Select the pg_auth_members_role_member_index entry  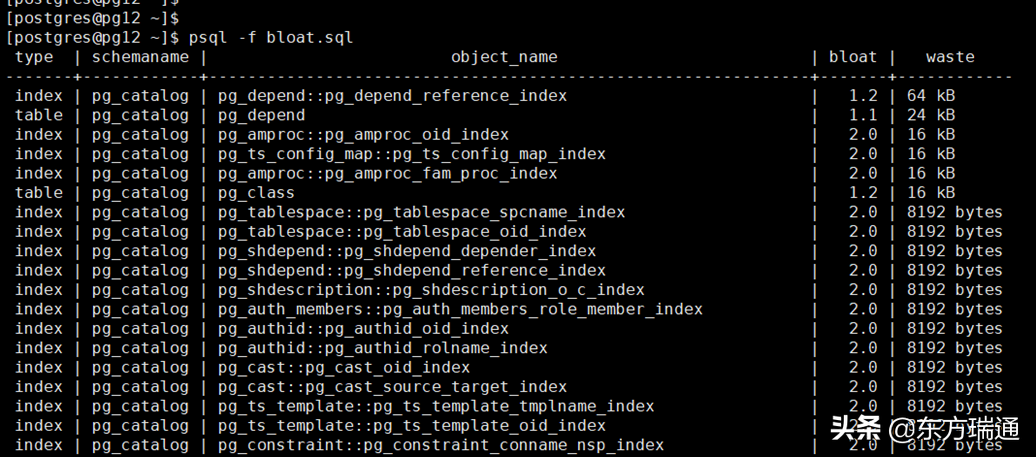(x=460, y=309)
